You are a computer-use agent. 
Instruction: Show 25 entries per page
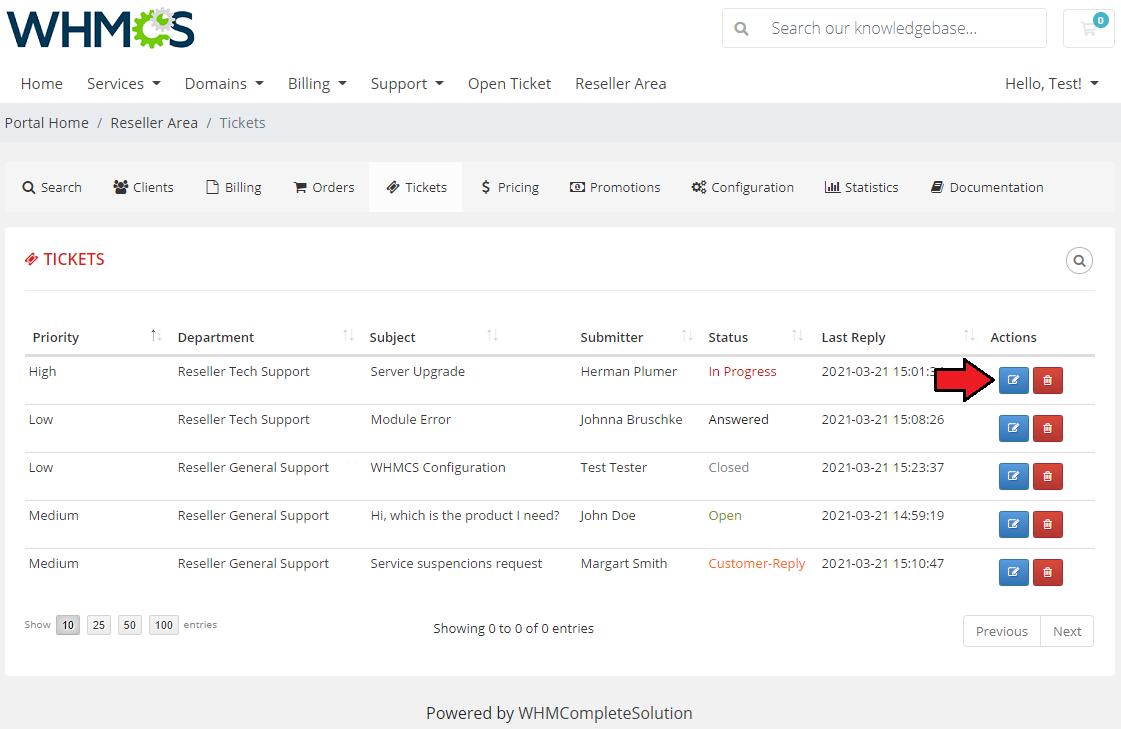pyautogui.click(x=99, y=625)
